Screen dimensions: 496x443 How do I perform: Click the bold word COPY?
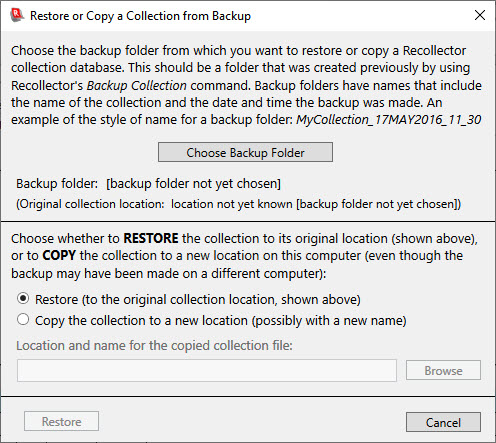59,255
